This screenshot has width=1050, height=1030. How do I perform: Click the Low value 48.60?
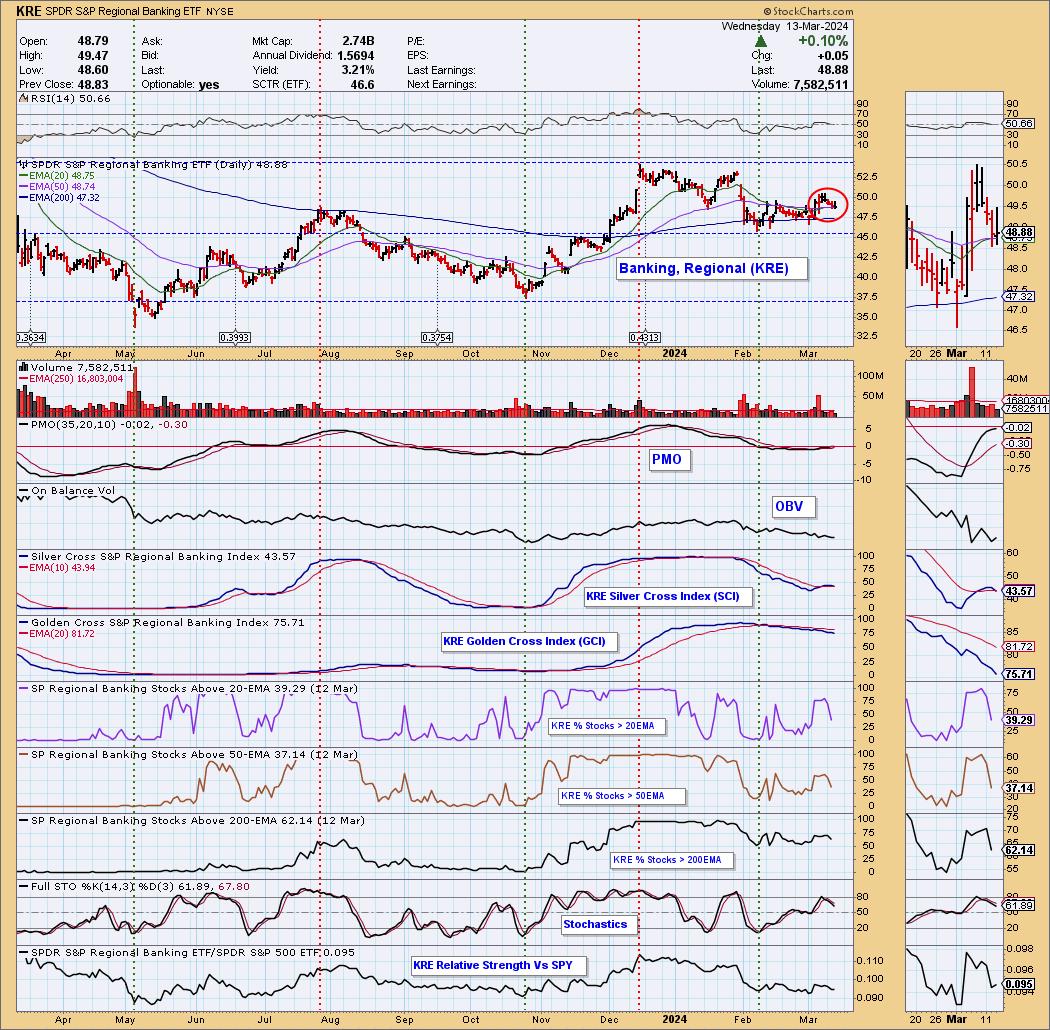pyautogui.click(x=92, y=70)
